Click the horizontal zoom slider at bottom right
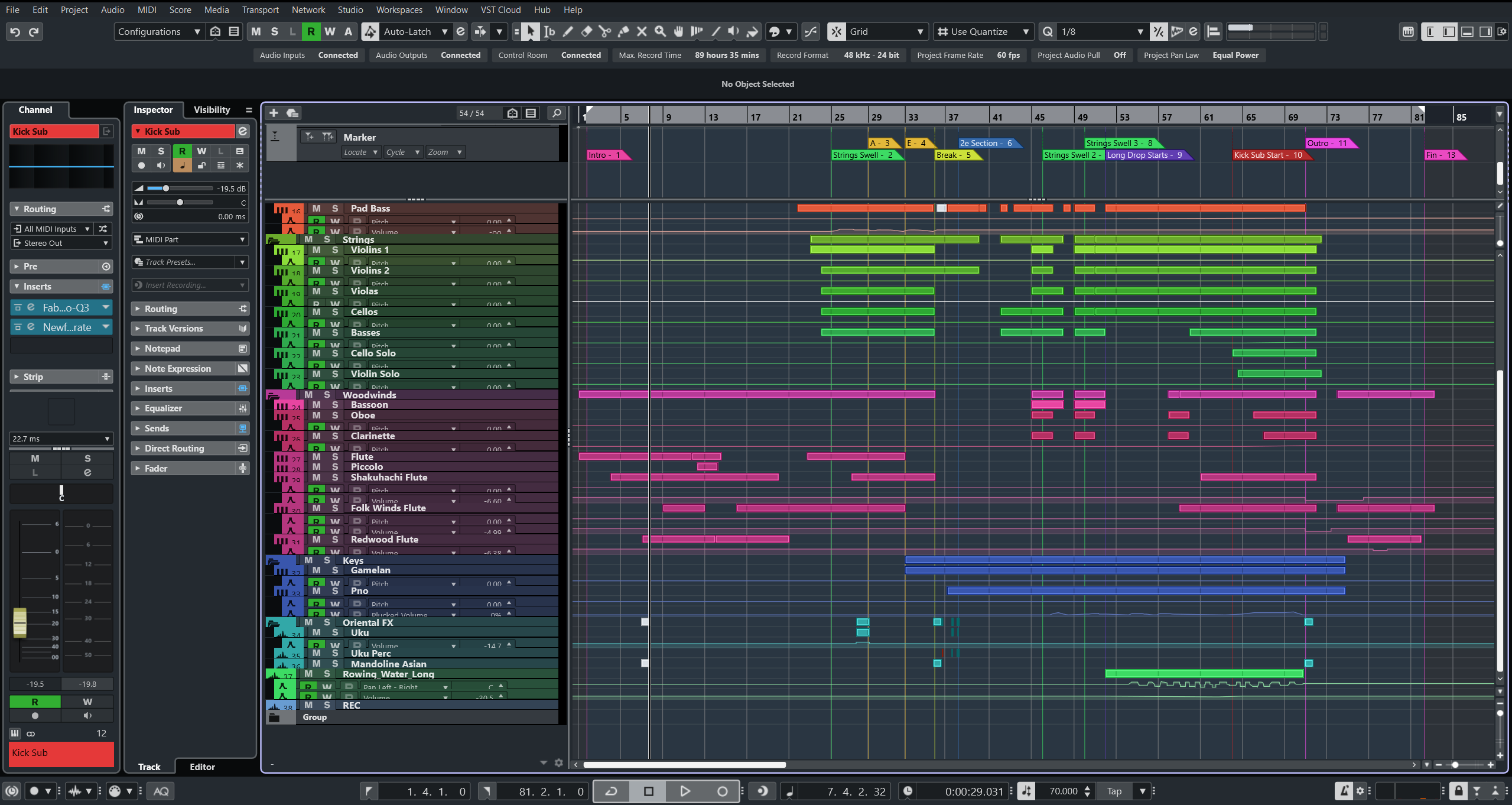1512x805 pixels. pos(1455,765)
